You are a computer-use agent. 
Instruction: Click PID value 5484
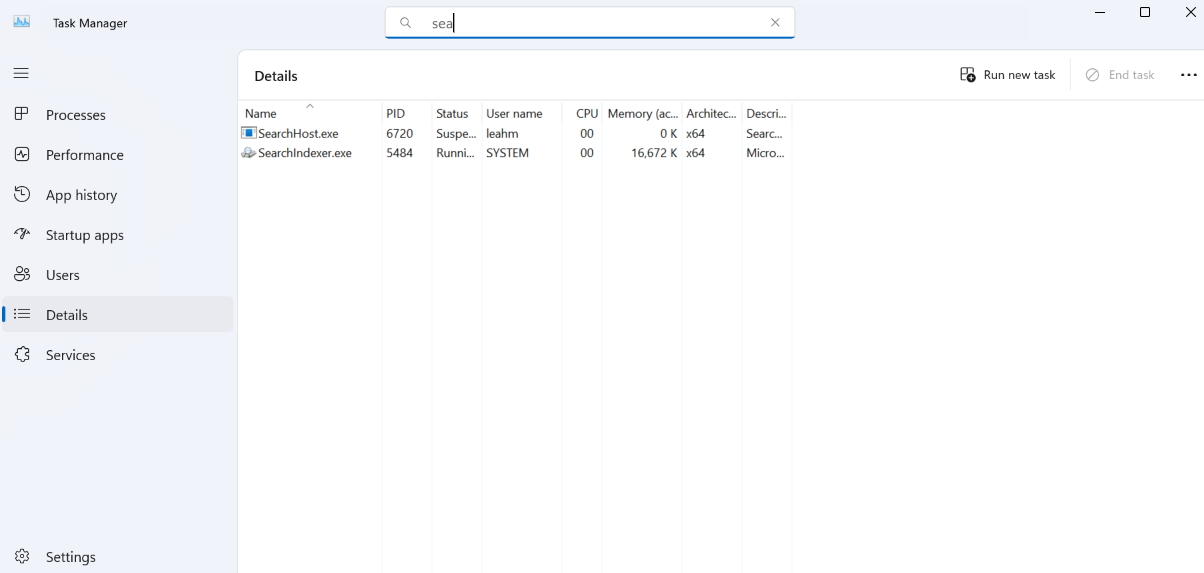tap(399, 153)
